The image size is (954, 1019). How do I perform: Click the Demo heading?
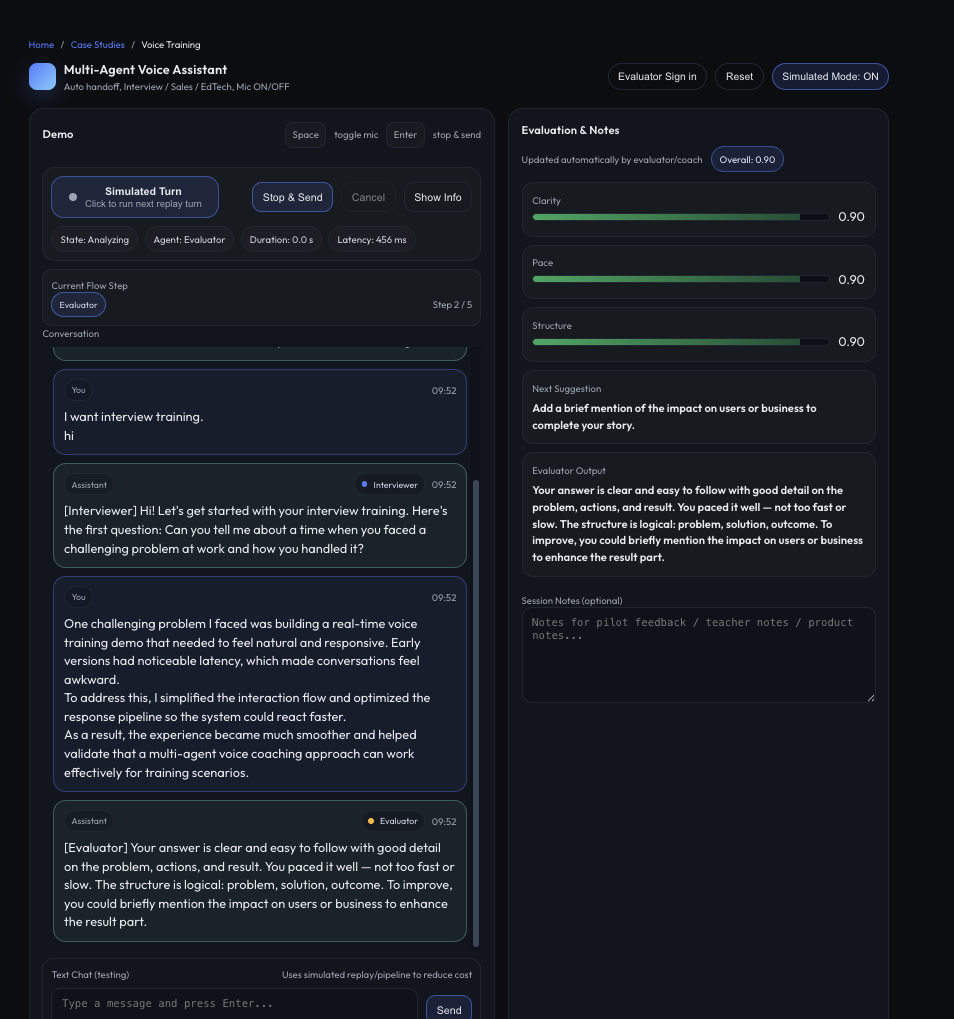point(58,134)
